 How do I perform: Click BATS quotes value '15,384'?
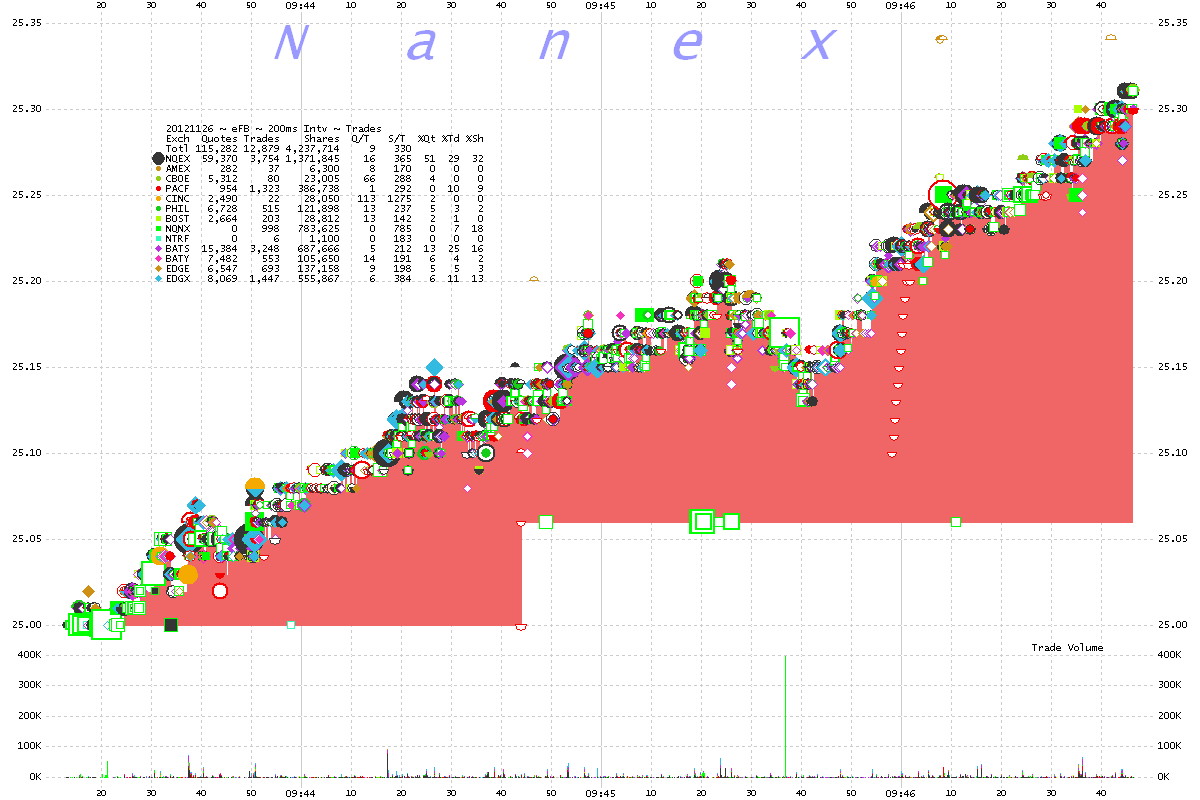point(219,248)
